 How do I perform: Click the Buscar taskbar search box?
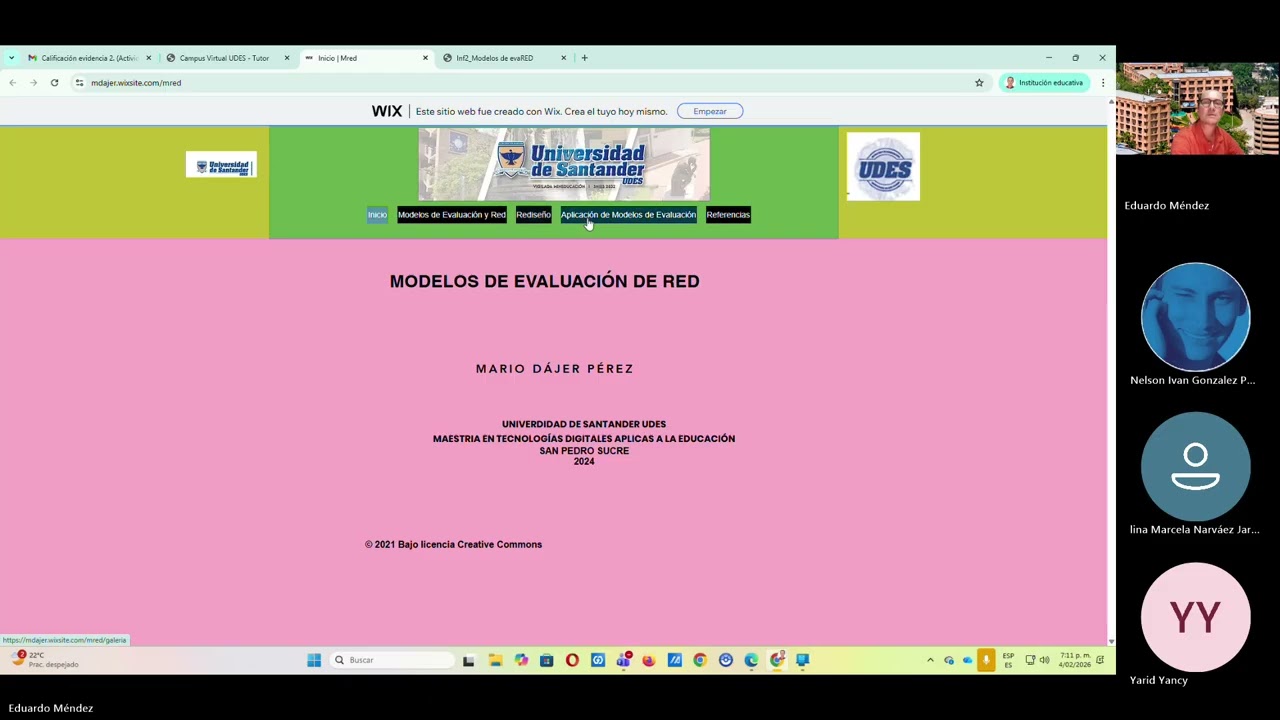(x=393, y=660)
